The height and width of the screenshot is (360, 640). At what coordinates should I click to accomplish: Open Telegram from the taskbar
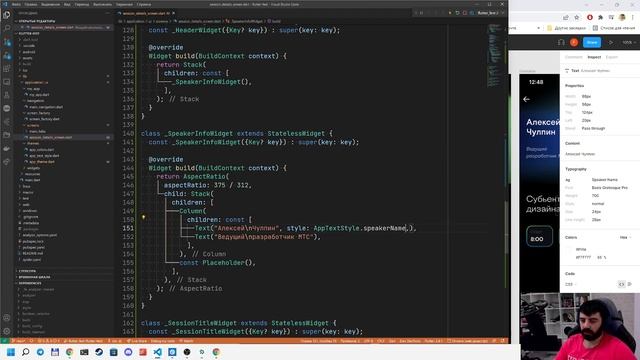pos(40,352)
